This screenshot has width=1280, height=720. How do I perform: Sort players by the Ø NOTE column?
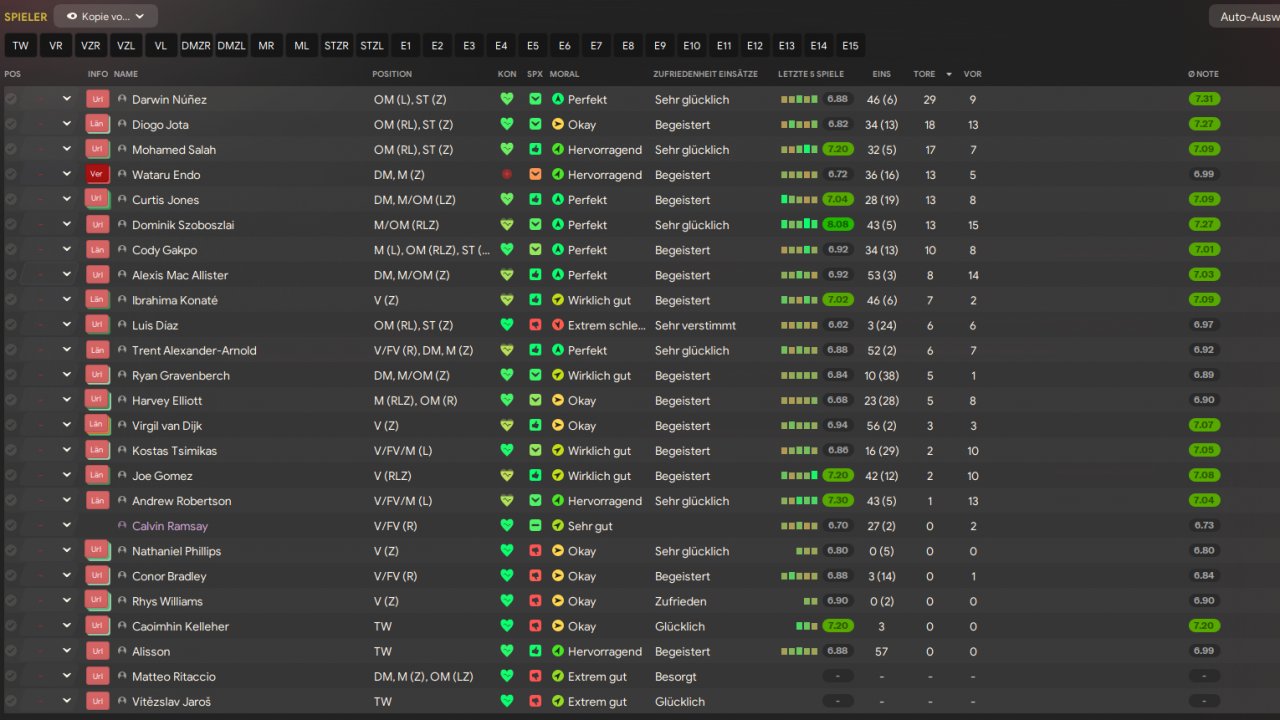click(1203, 74)
